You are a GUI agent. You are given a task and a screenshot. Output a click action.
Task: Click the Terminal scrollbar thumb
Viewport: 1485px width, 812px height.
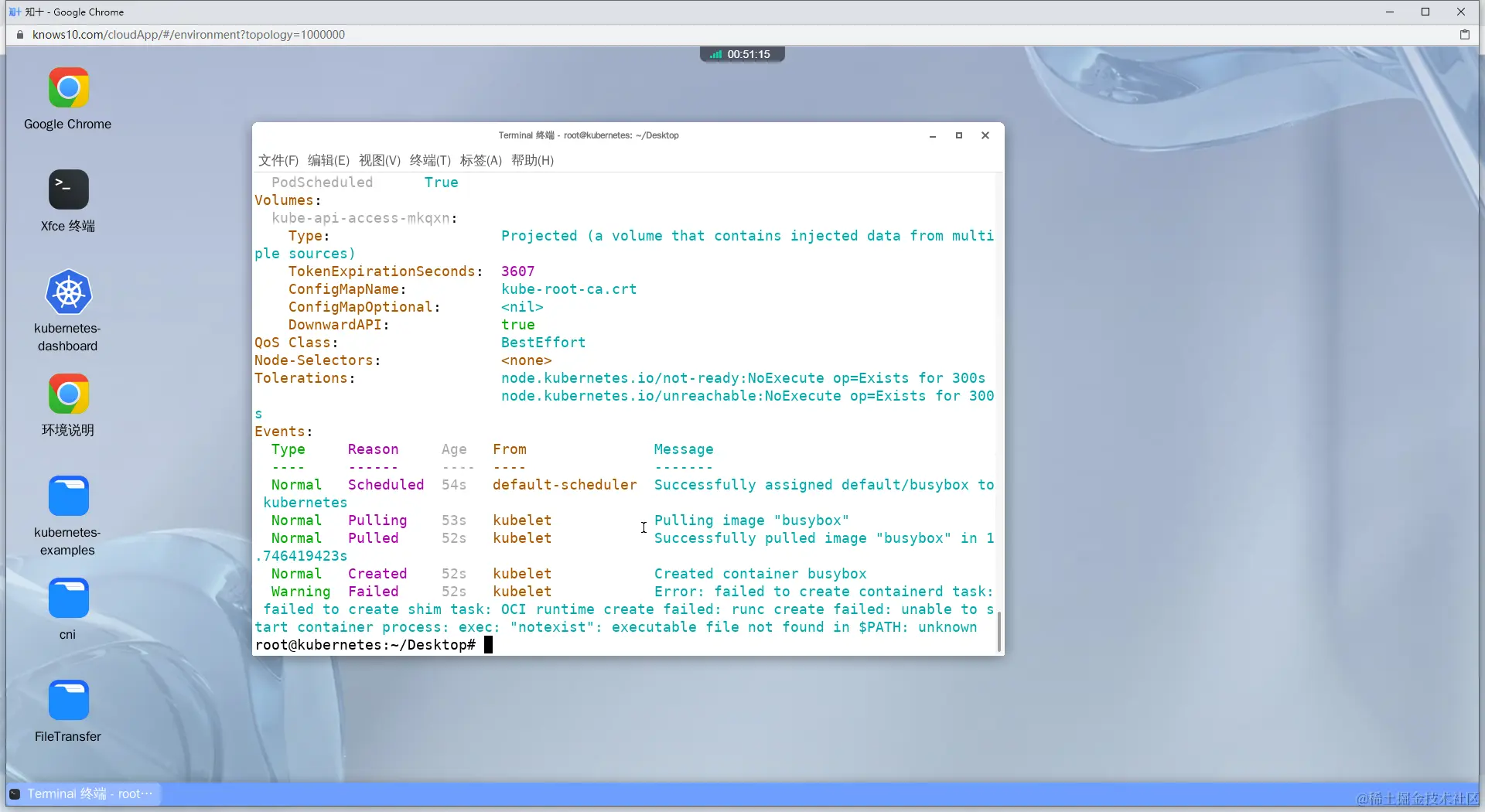tap(999, 631)
